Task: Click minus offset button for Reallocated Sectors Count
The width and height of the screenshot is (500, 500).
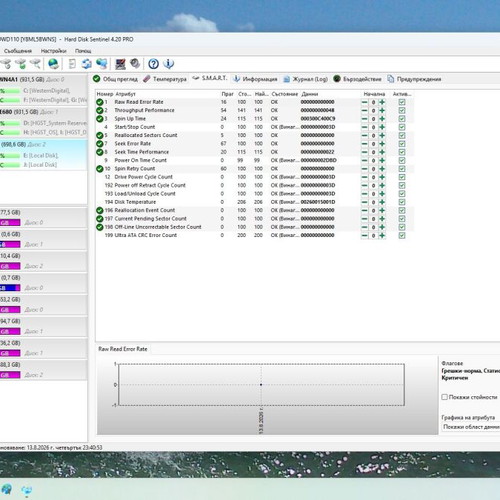Action: (x=364, y=135)
